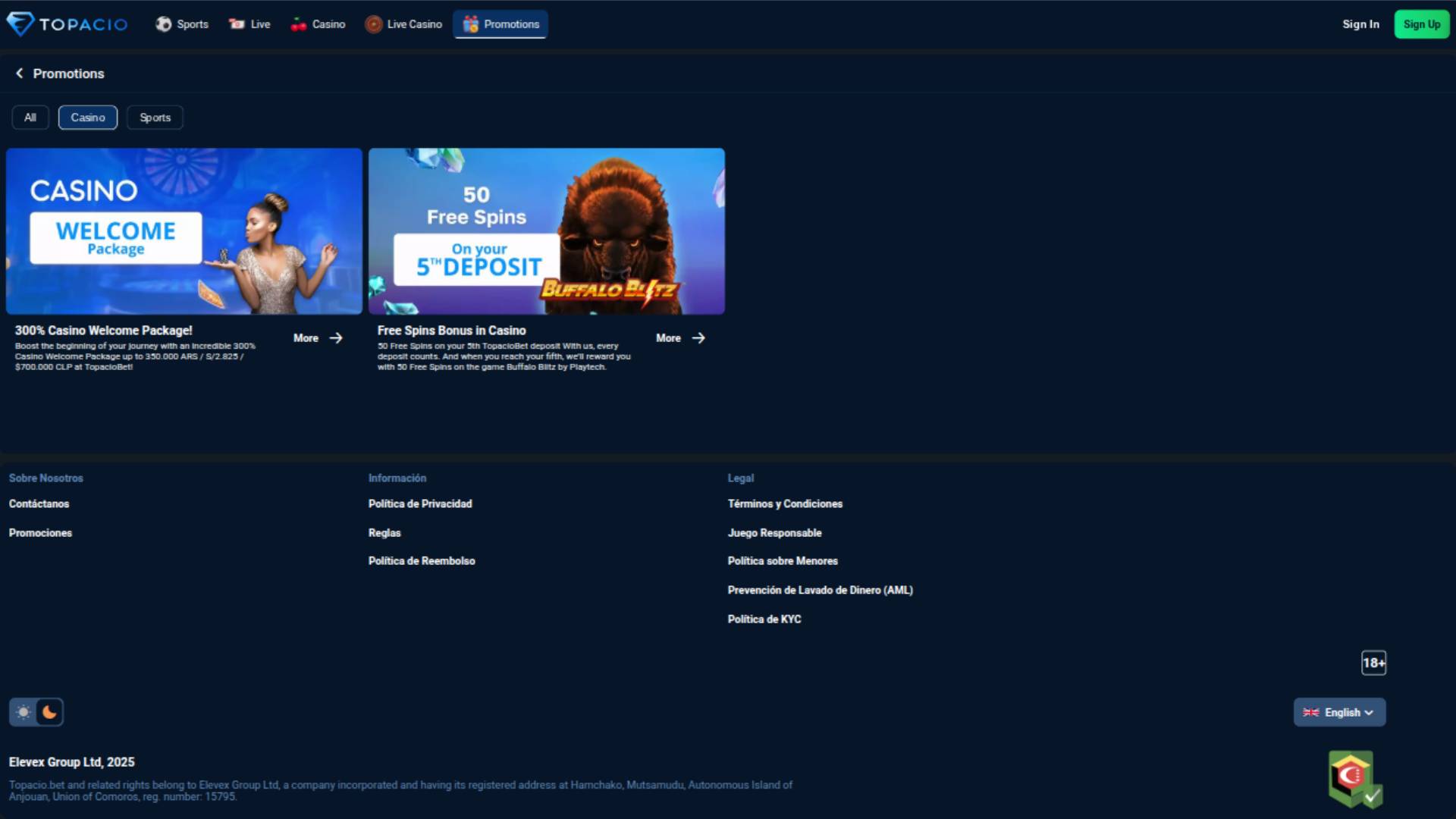Switch to the All promotions tab
Image resolution: width=1456 pixels, height=819 pixels.
coord(30,118)
